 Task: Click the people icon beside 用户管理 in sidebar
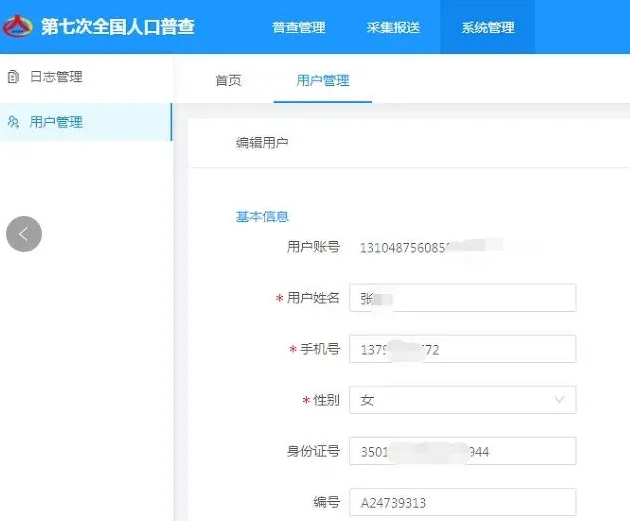pos(13,122)
